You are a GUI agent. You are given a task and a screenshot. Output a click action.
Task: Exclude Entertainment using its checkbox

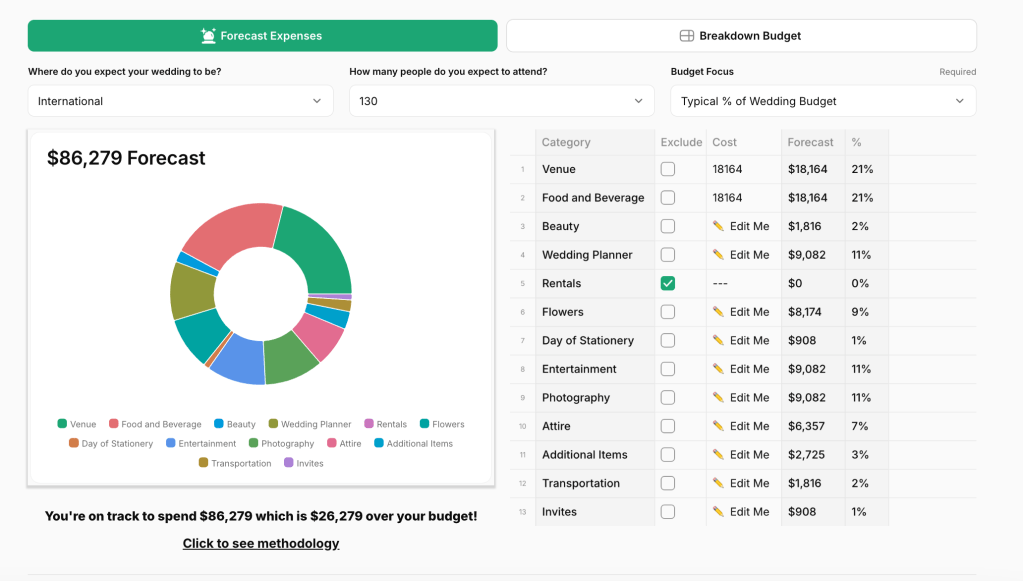[x=668, y=369]
